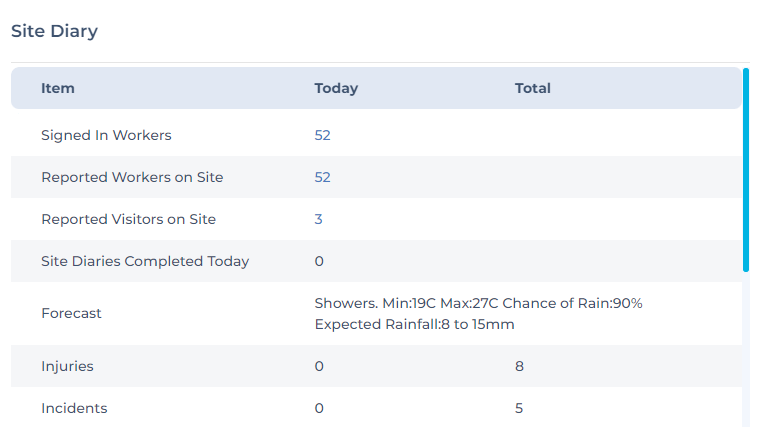Click the Site Diaries Completed Today label
Viewport: 759px width, 439px height.
tap(145, 261)
